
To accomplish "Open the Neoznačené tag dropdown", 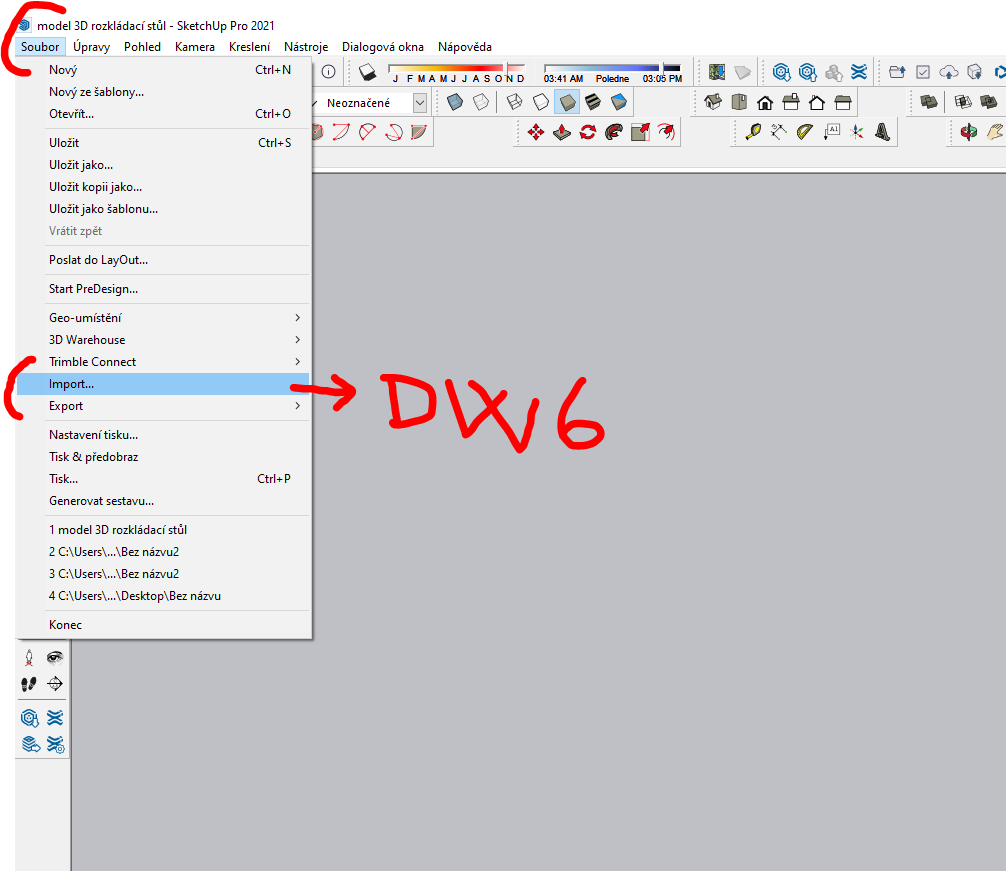I will click(420, 103).
